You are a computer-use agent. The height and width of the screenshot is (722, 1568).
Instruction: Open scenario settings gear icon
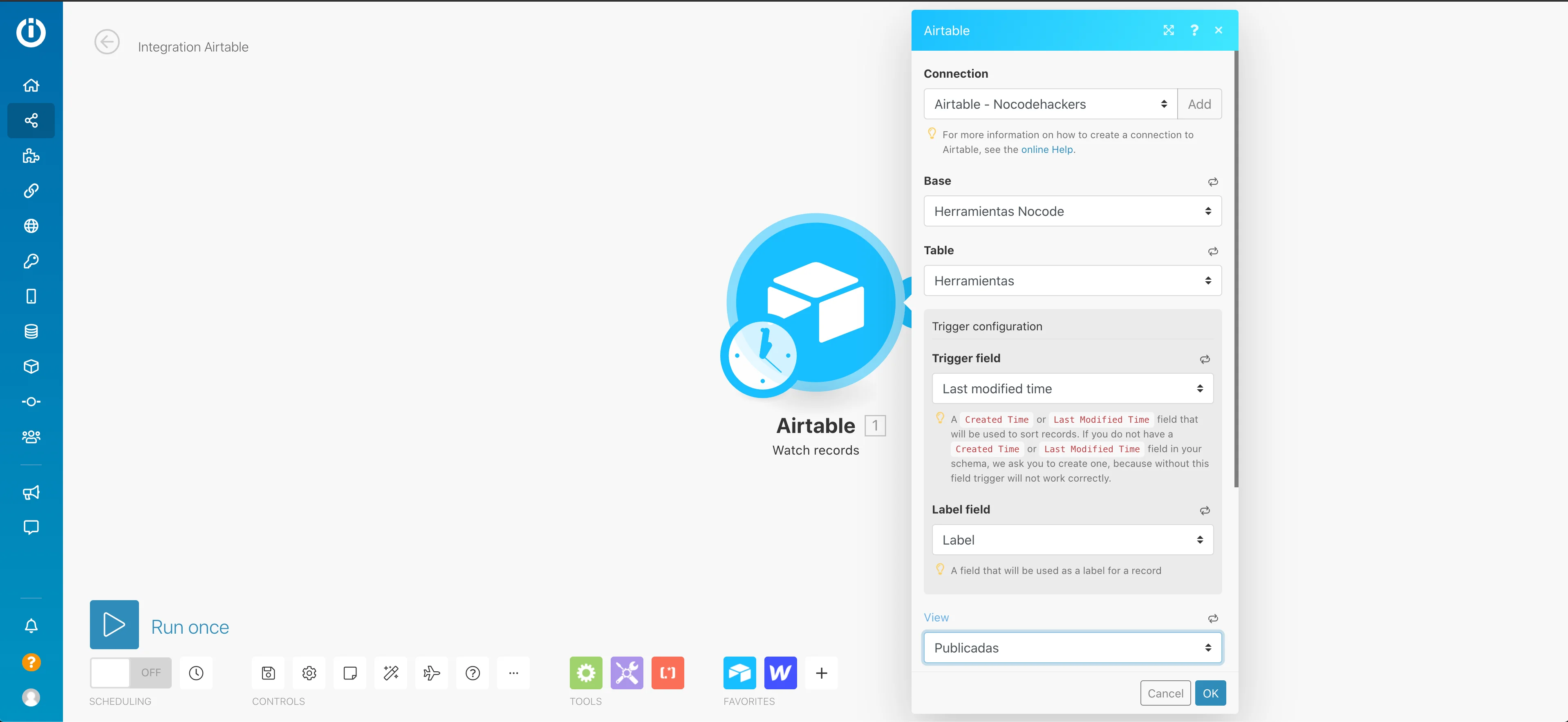point(309,673)
